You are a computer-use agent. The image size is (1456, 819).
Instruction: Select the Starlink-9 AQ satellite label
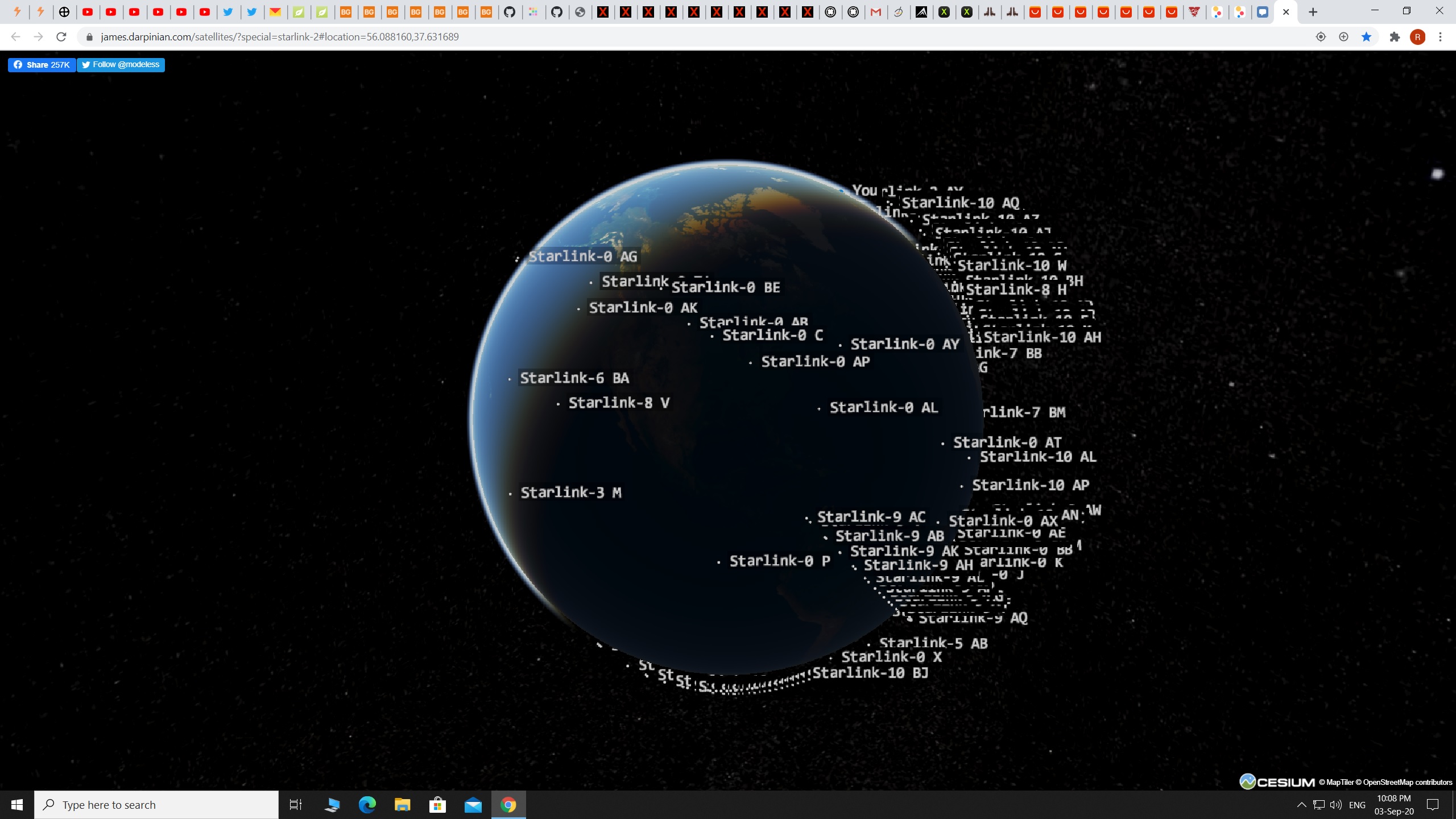[x=973, y=618]
